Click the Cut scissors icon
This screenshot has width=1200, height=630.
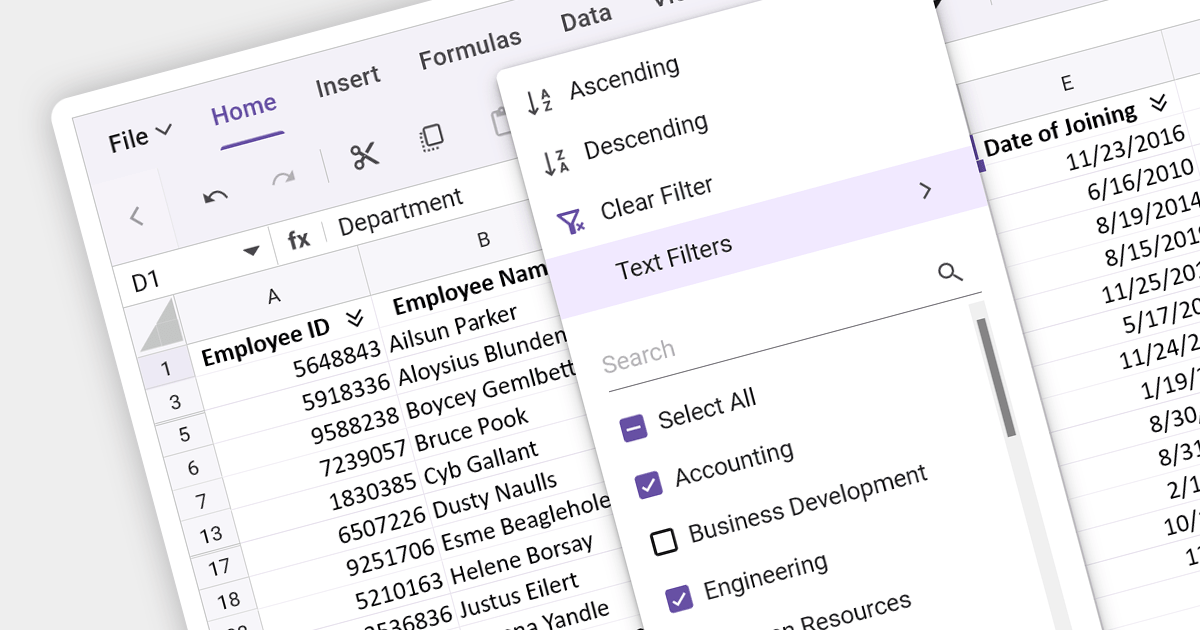coord(364,155)
